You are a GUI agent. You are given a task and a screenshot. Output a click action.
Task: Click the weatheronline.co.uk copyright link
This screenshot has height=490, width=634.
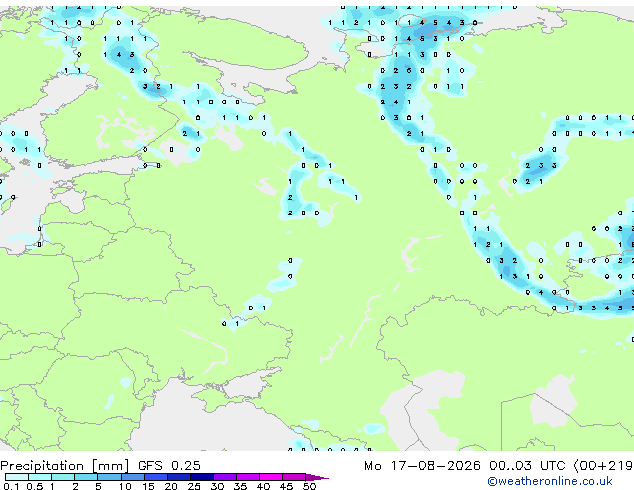(550, 481)
